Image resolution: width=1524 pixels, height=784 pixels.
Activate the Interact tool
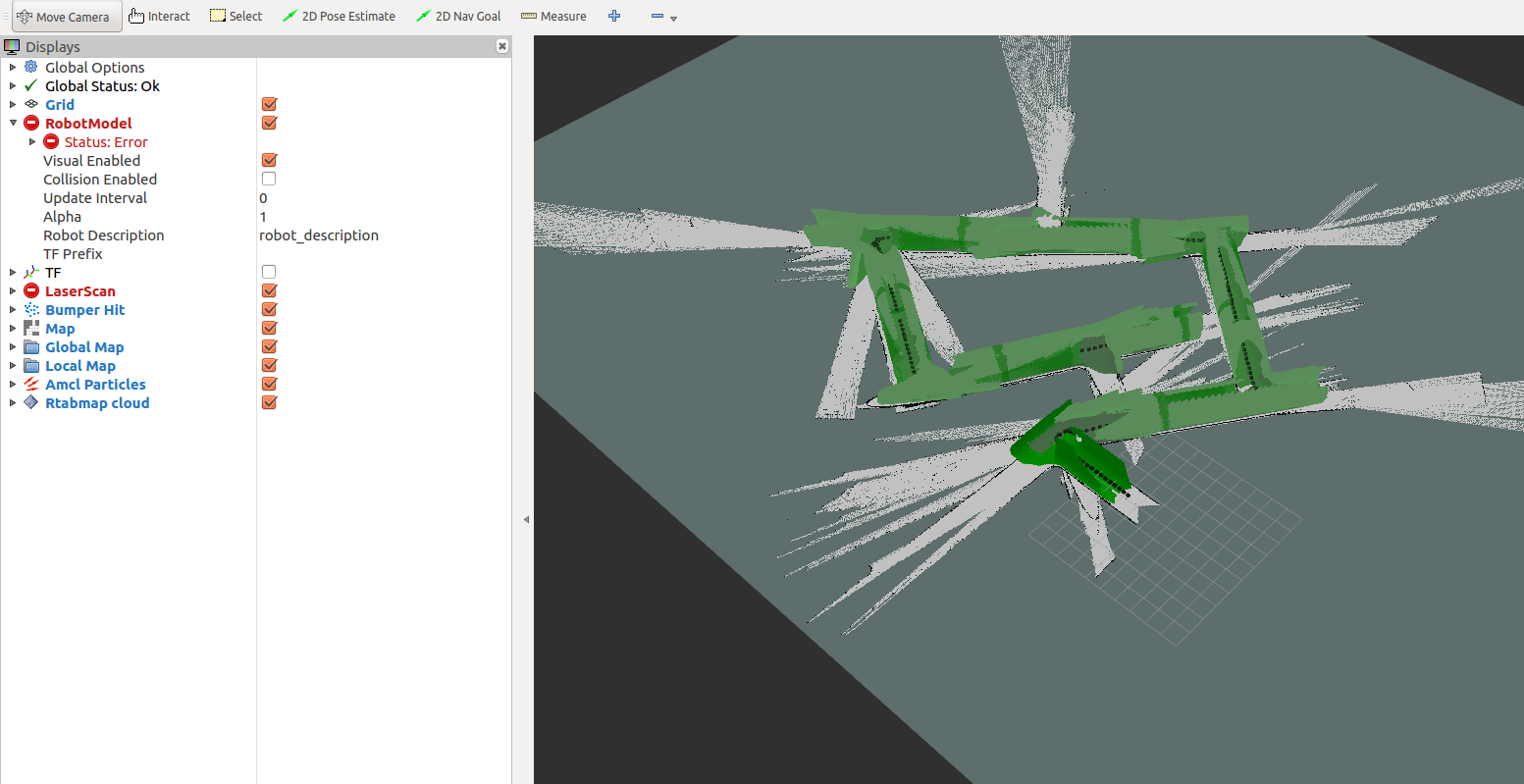coord(159,17)
